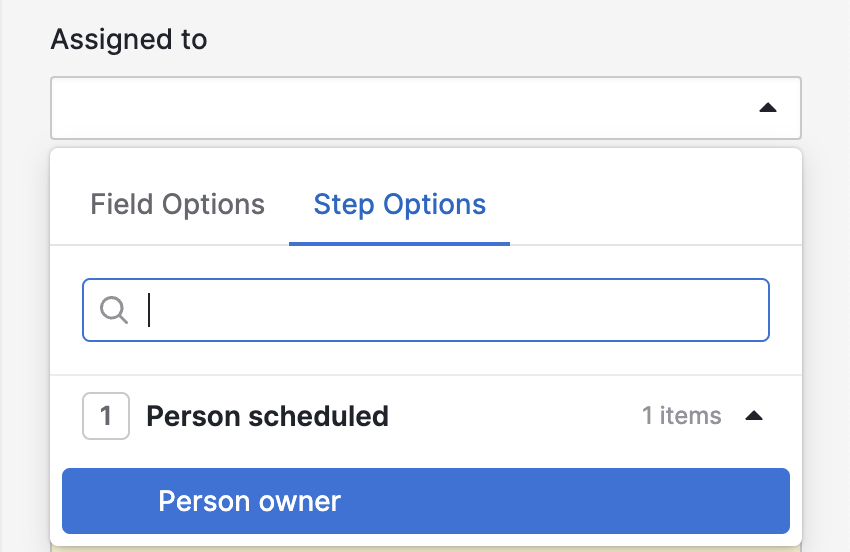Click the Assigned to field label
This screenshot has height=552, width=850.
[x=129, y=40]
